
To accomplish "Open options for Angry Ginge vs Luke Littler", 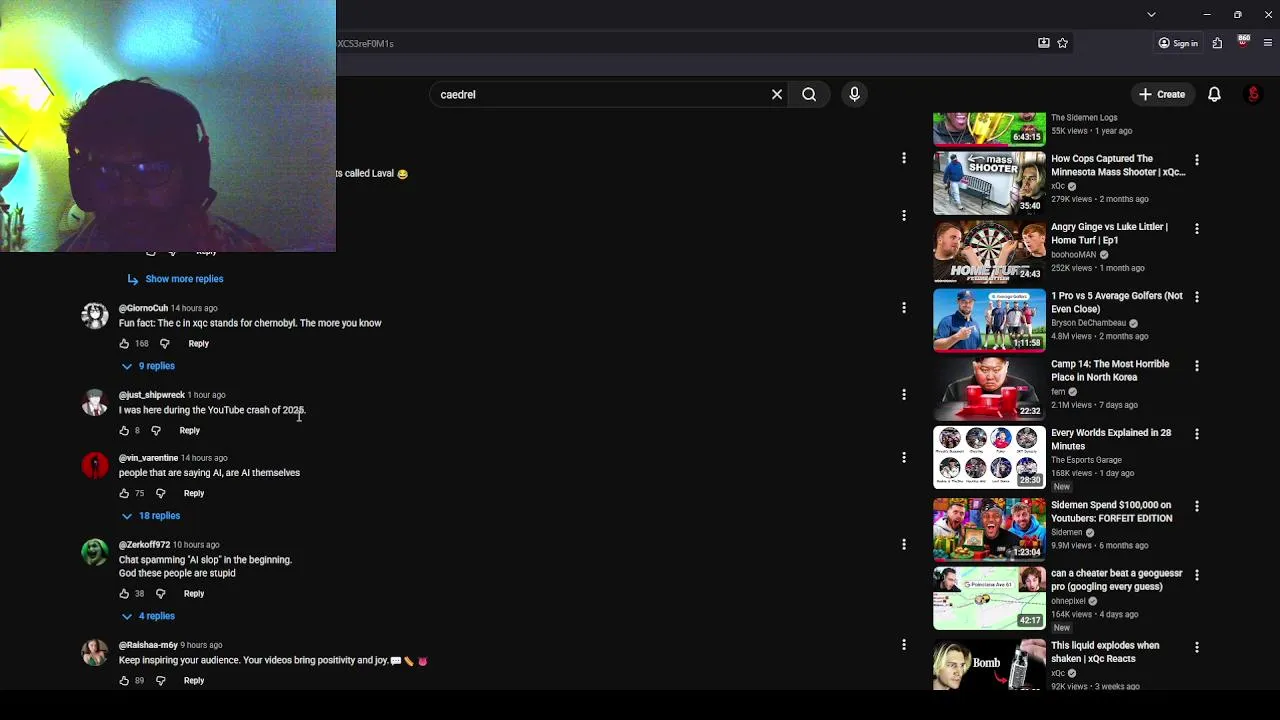I will (1197, 228).
